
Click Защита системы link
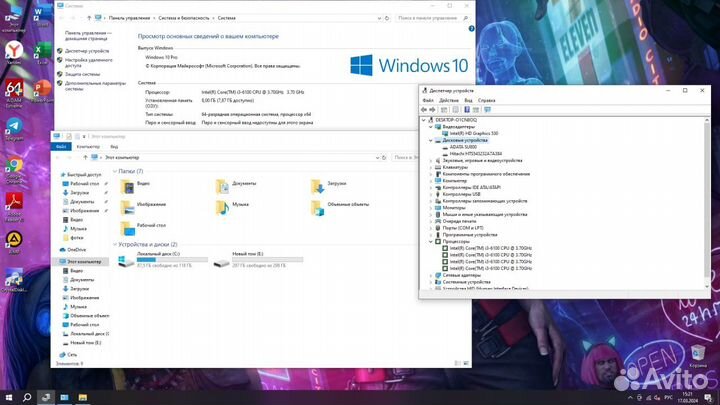click(x=83, y=74)
